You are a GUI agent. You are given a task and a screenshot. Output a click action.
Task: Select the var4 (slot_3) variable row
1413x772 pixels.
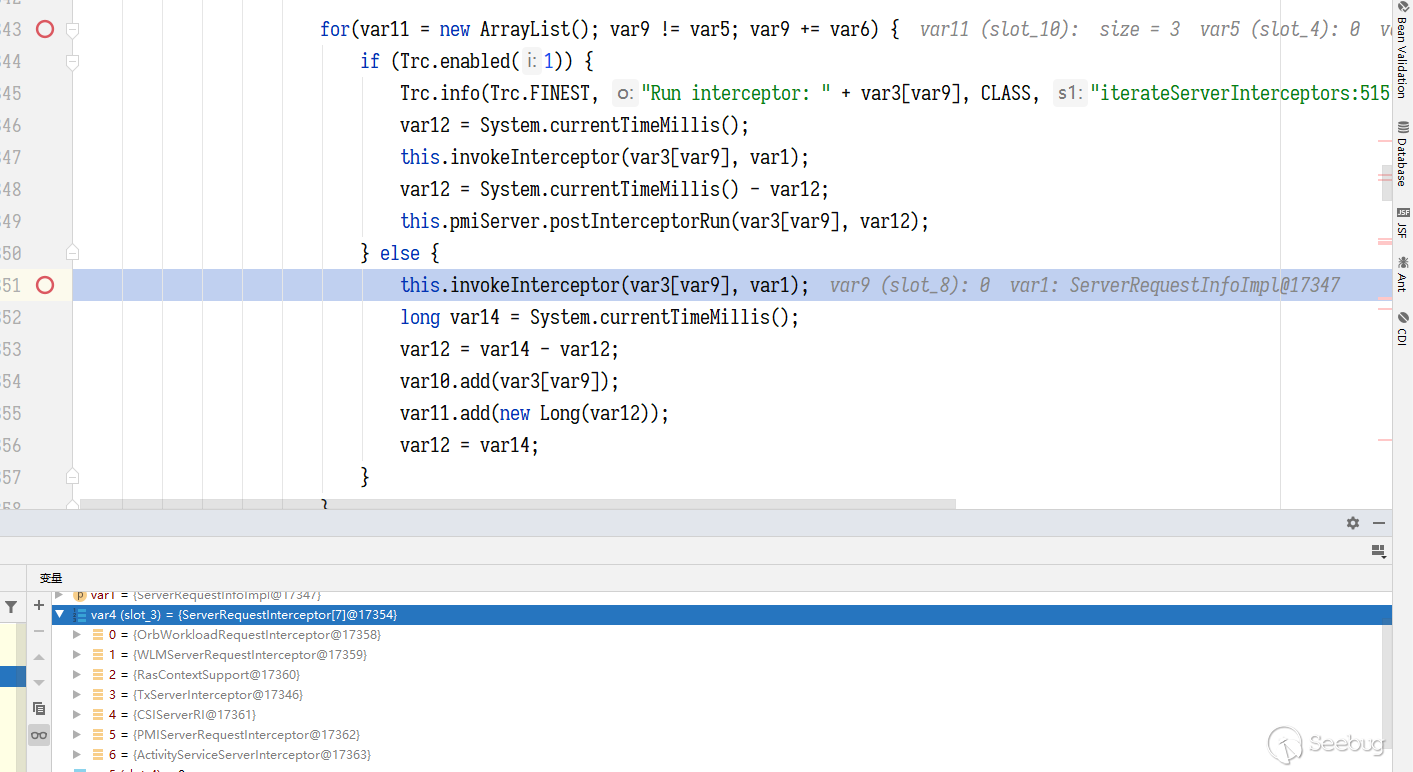coord(721,615)
